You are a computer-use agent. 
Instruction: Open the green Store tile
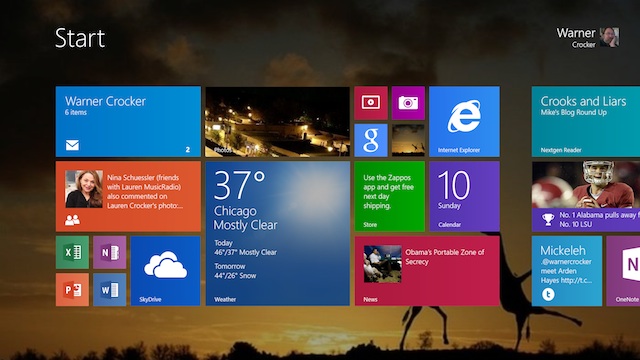(x=389, y=196)
